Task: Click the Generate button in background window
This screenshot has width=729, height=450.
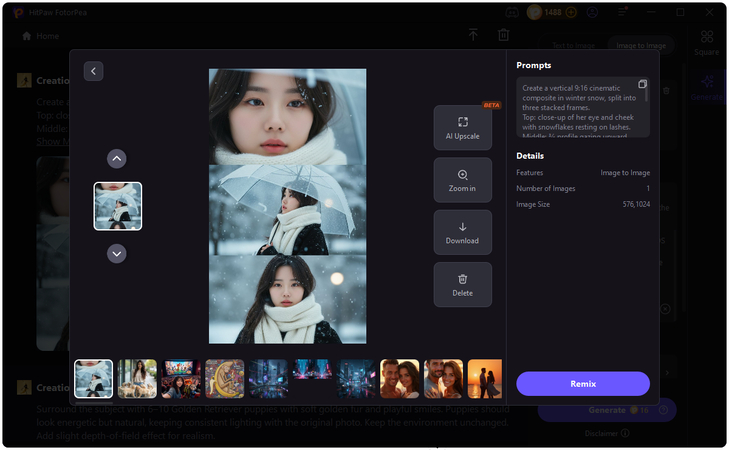Action: coord(607,410)
